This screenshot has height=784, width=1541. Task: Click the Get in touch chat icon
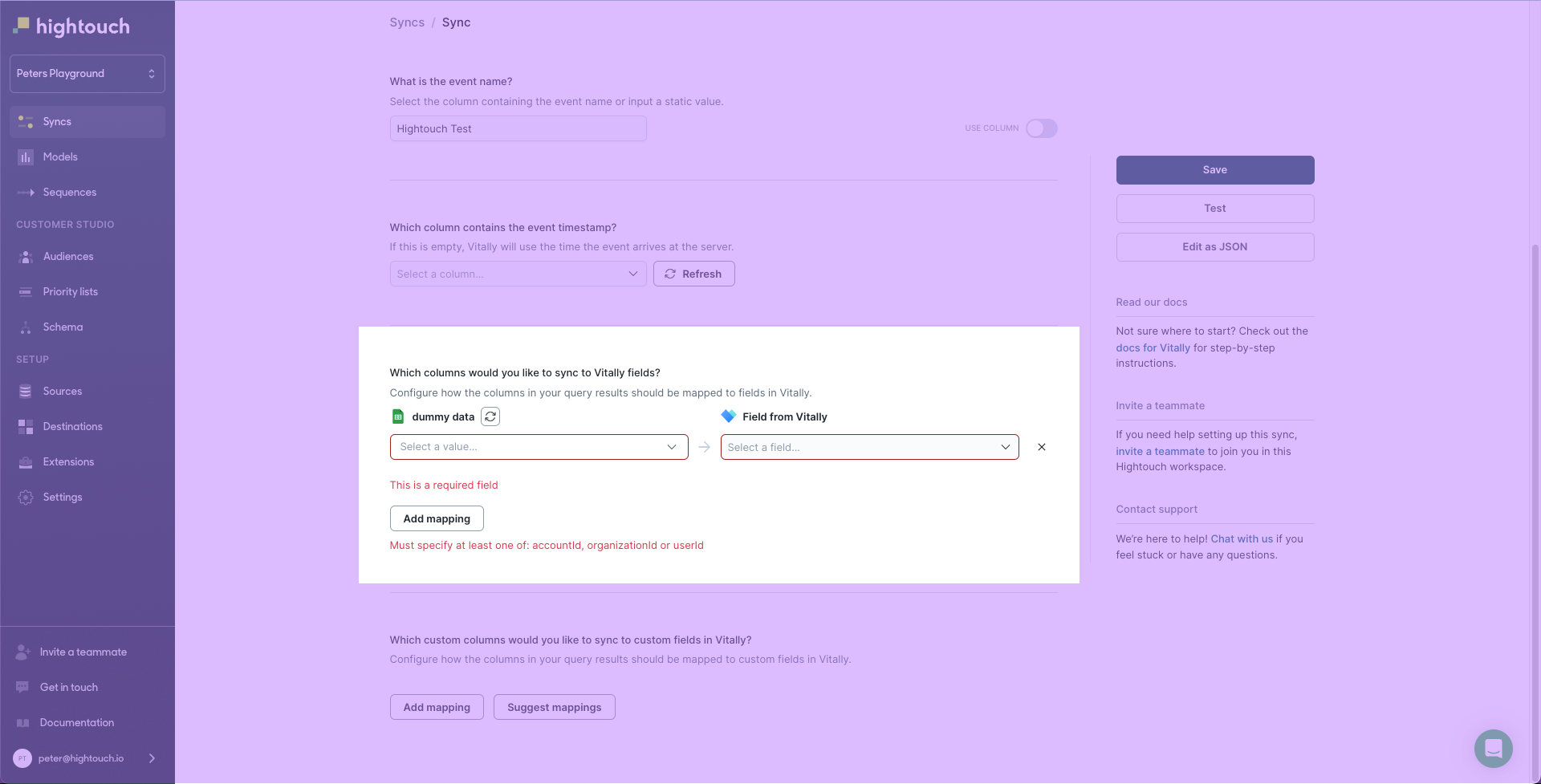pos(22,688)
